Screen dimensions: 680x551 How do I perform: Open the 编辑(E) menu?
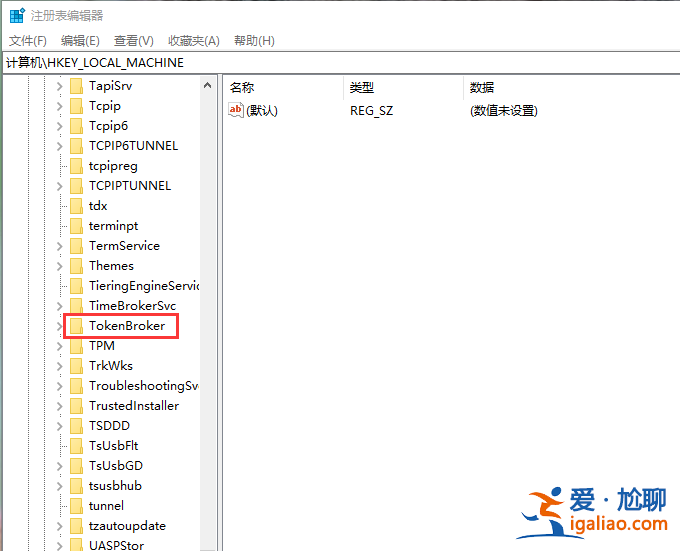(80, 41)
